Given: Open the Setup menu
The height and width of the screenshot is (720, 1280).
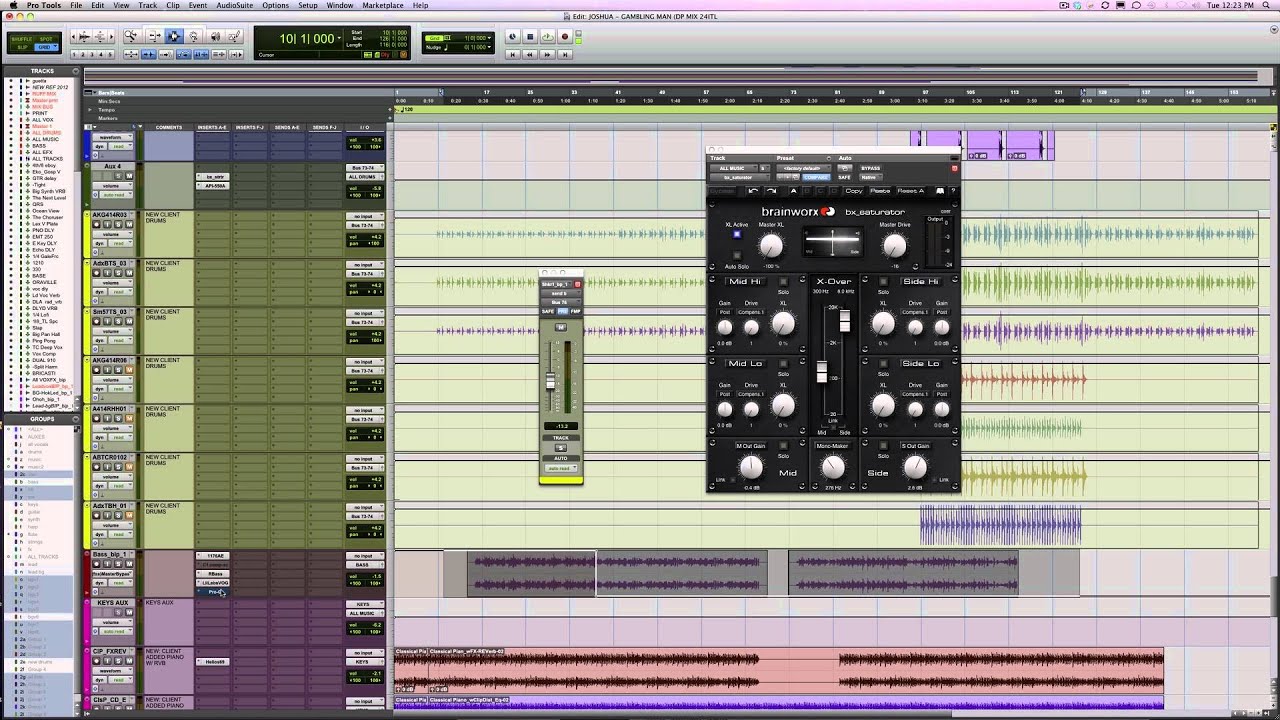Looking at the screenshot, I should (x=308, y=5).
